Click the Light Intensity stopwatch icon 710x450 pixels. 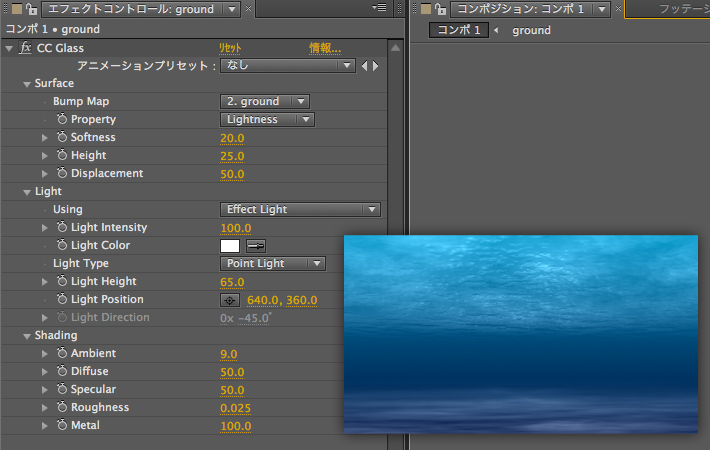tap(62, 228)
